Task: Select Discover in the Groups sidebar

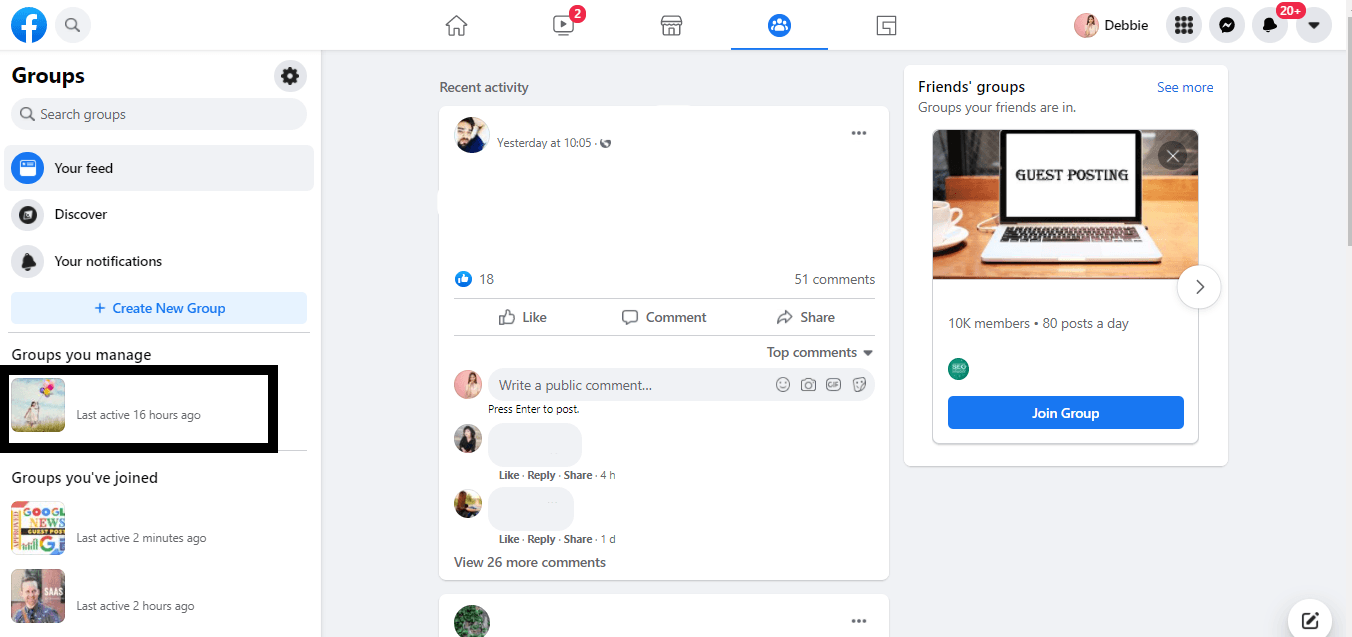Action: pyautogui.click(x=80, y=214)
